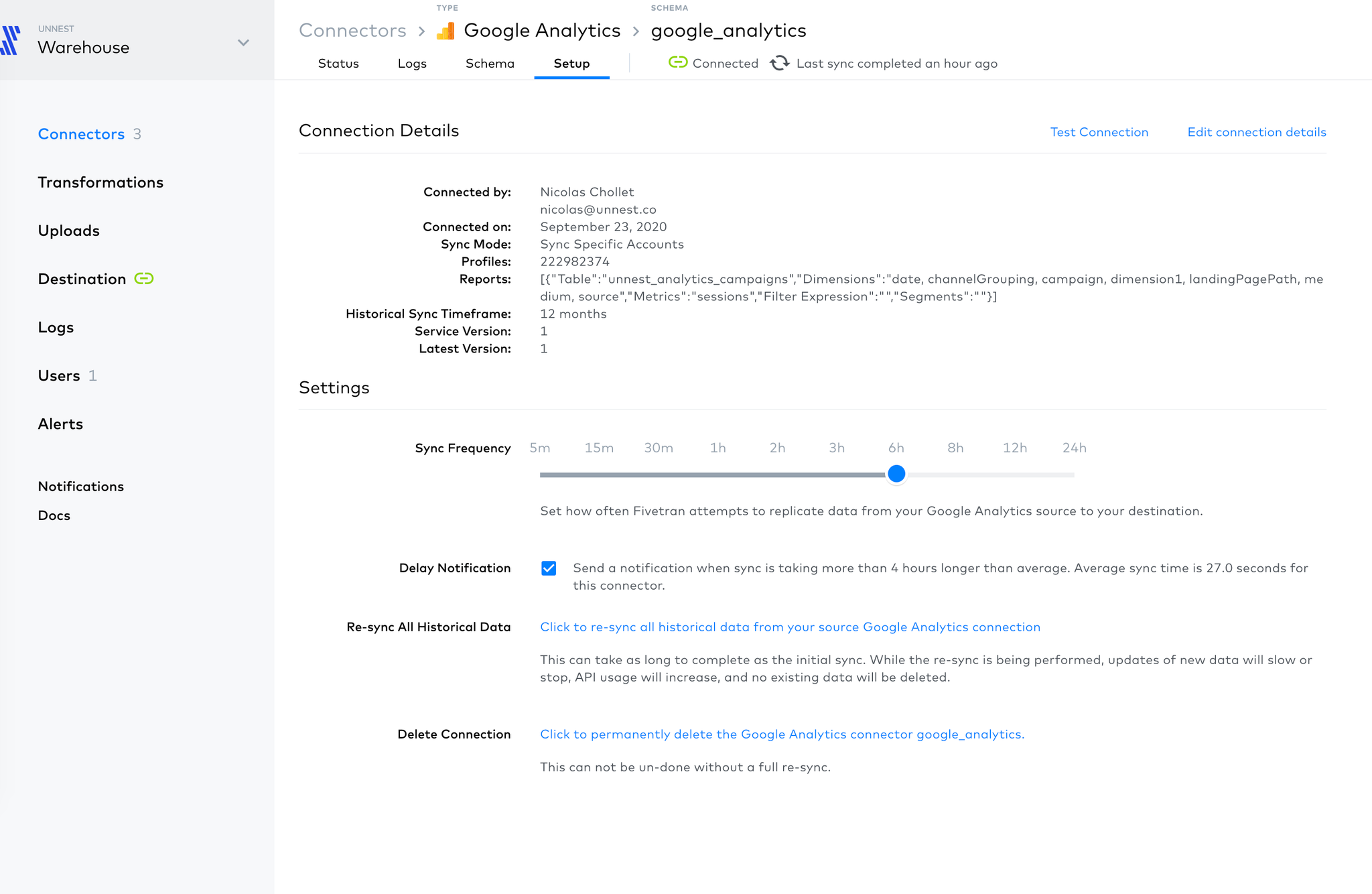
Task: Click the re-sync all historical data link
Action: click(790, 627)
